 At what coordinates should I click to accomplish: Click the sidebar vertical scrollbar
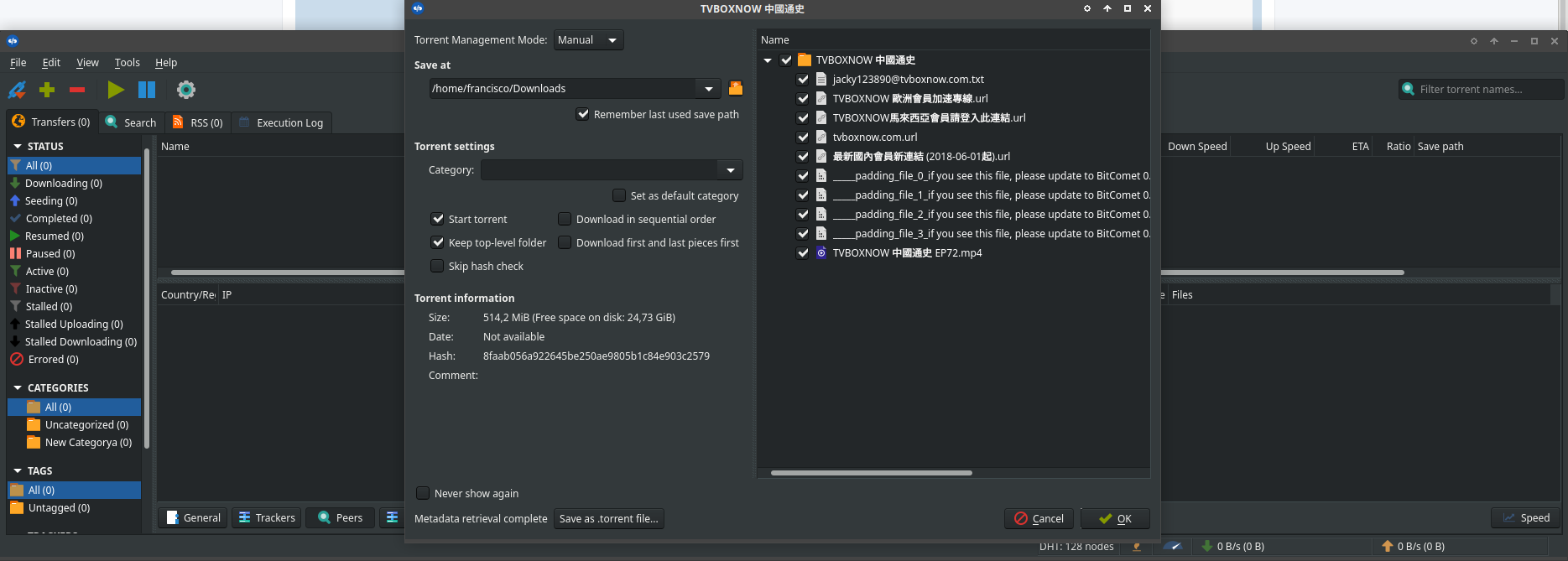click(147, 298)
